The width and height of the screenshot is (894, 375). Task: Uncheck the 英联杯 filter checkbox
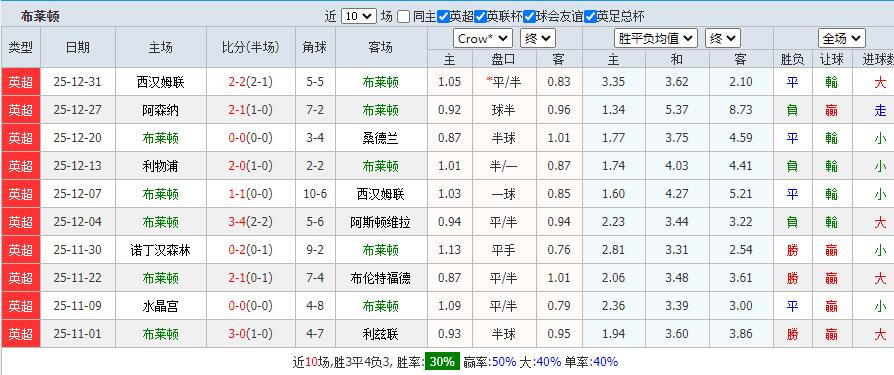pyautogui.click(x=480, y=17)
